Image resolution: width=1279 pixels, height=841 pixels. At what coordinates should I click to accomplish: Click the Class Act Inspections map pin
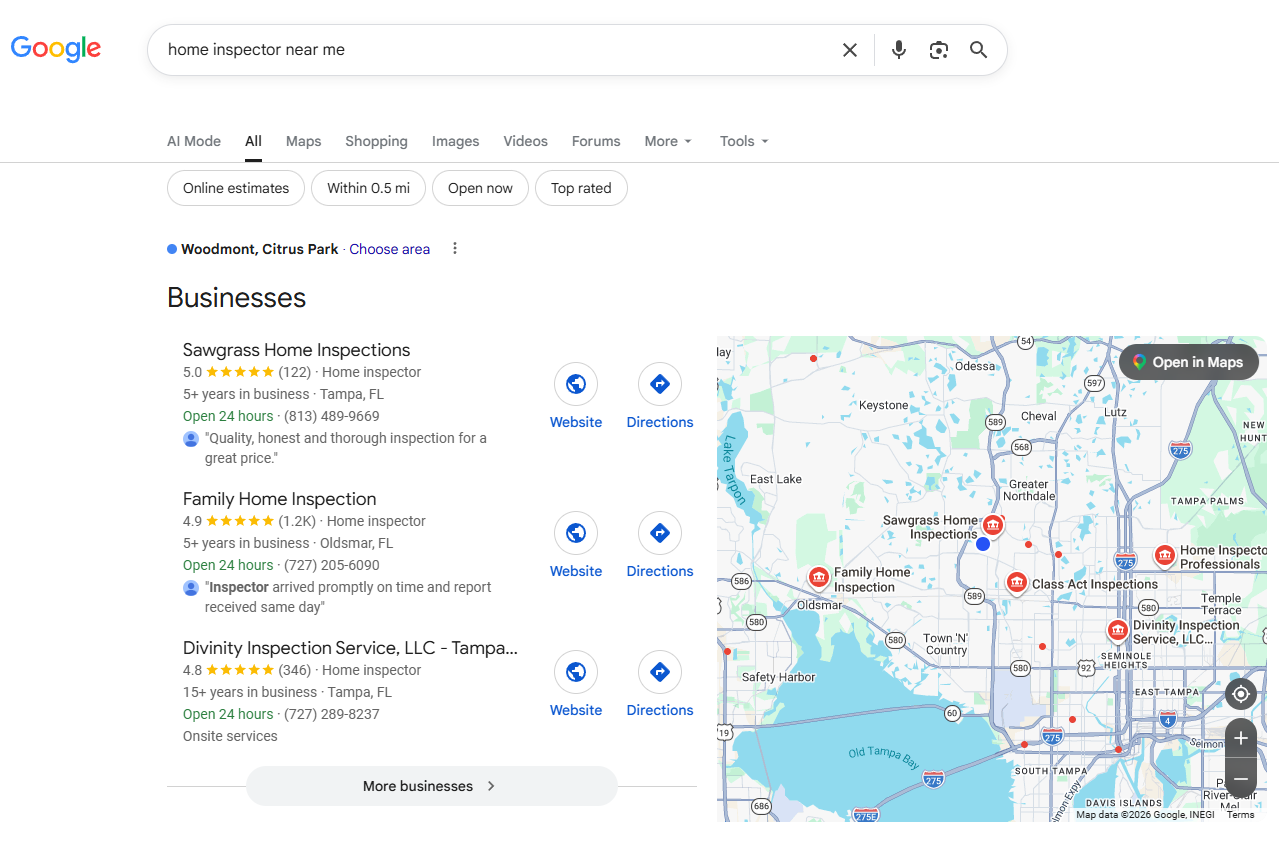[x=1017, y=582]
